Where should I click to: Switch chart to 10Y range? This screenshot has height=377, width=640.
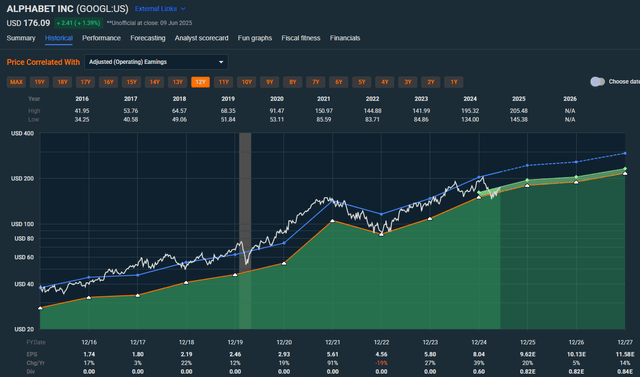tap(247, 82)
